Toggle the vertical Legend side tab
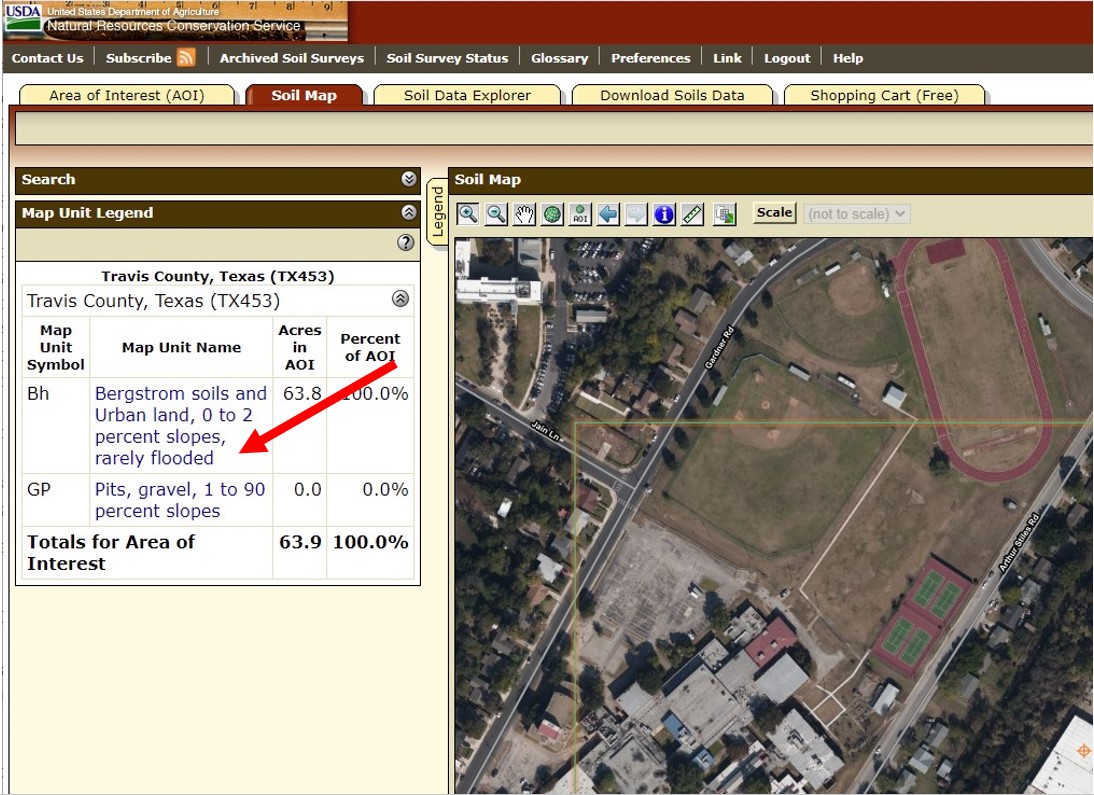 pyautogui.click(x=437, y=212)
